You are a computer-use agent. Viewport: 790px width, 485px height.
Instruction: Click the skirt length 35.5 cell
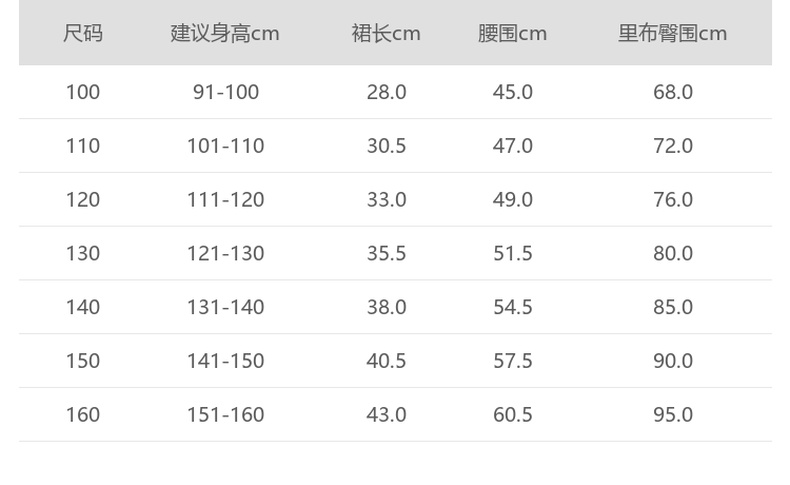(386, 253)
